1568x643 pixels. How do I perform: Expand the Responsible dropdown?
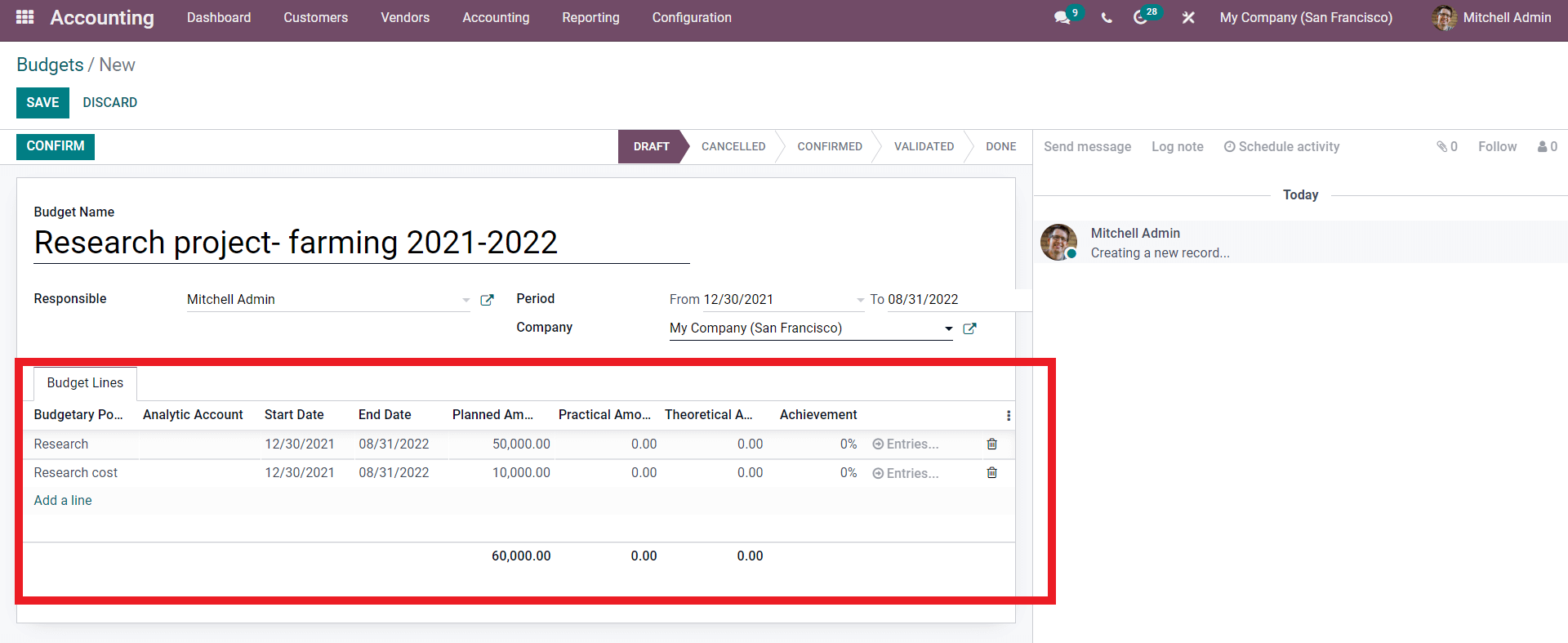coord(465,300)
